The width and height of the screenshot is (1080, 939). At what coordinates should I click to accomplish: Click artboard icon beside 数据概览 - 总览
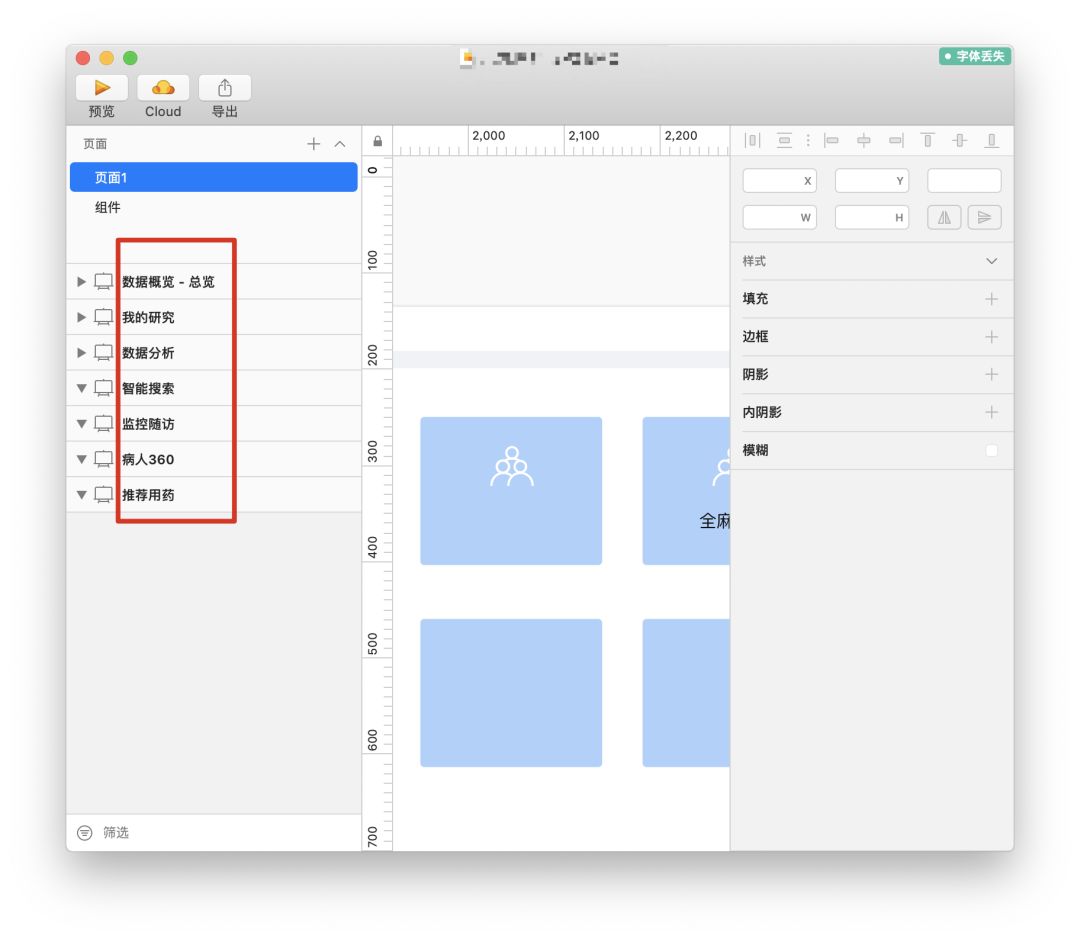pyautogui.click(x=103, y=281)
